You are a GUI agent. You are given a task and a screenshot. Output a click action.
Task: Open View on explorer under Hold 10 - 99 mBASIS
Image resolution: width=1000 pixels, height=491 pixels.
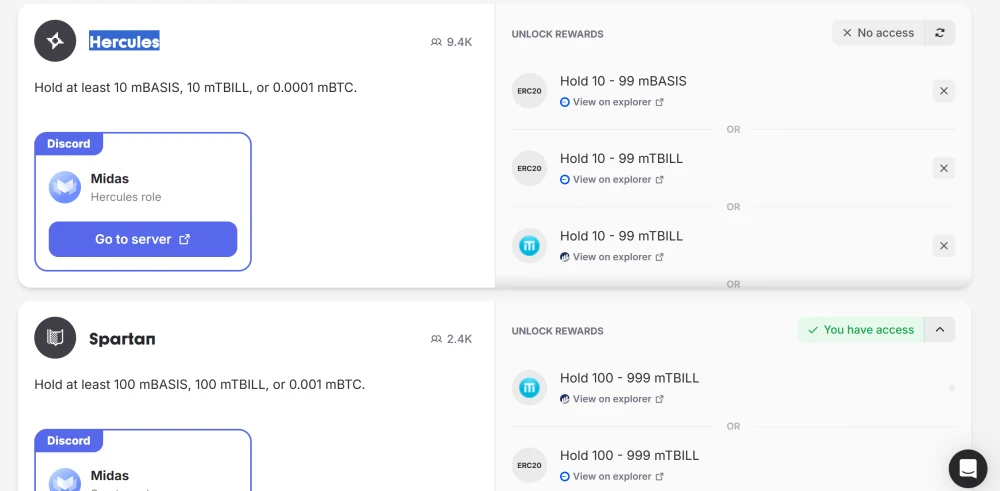point(611,102)
